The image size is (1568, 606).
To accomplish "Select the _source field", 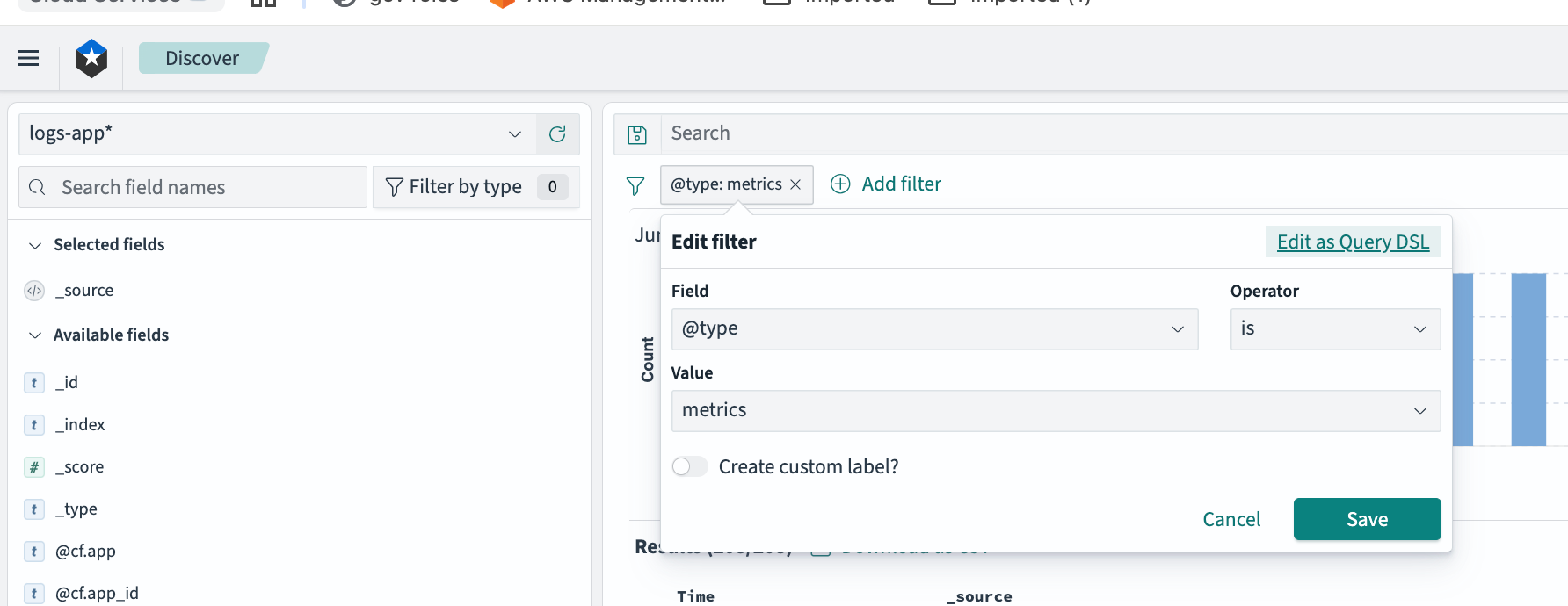I will point(84,291).
